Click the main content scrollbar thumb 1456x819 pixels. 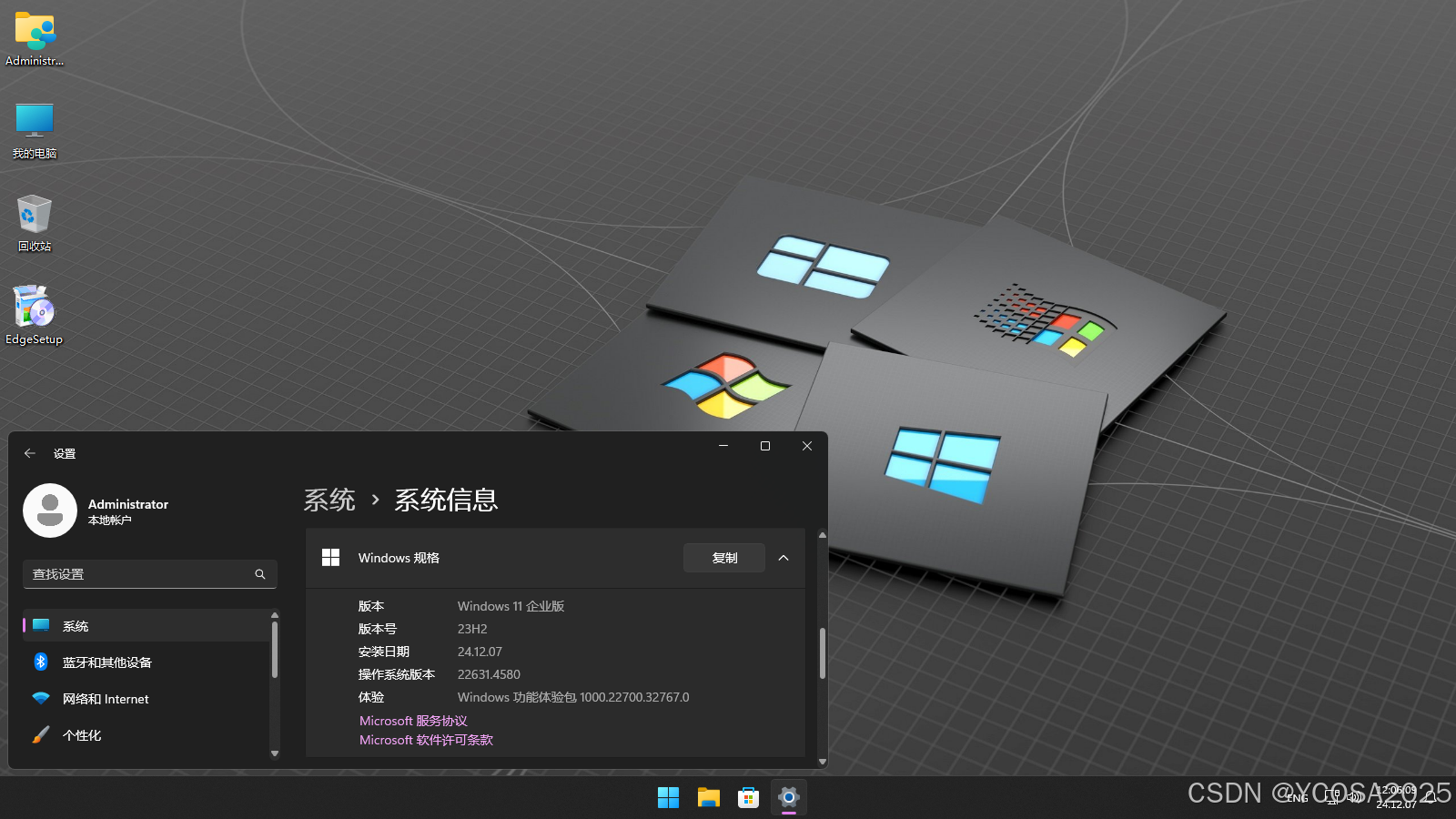pyautogui.click(x=823, y=653)
